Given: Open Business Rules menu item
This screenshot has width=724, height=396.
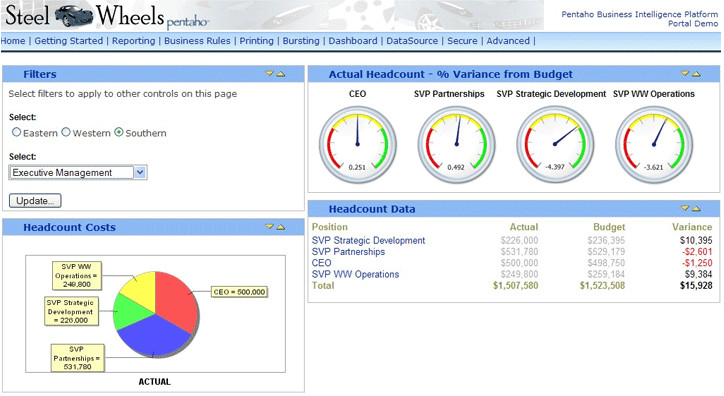Looking at the screenshot, I should click(197, 41).
